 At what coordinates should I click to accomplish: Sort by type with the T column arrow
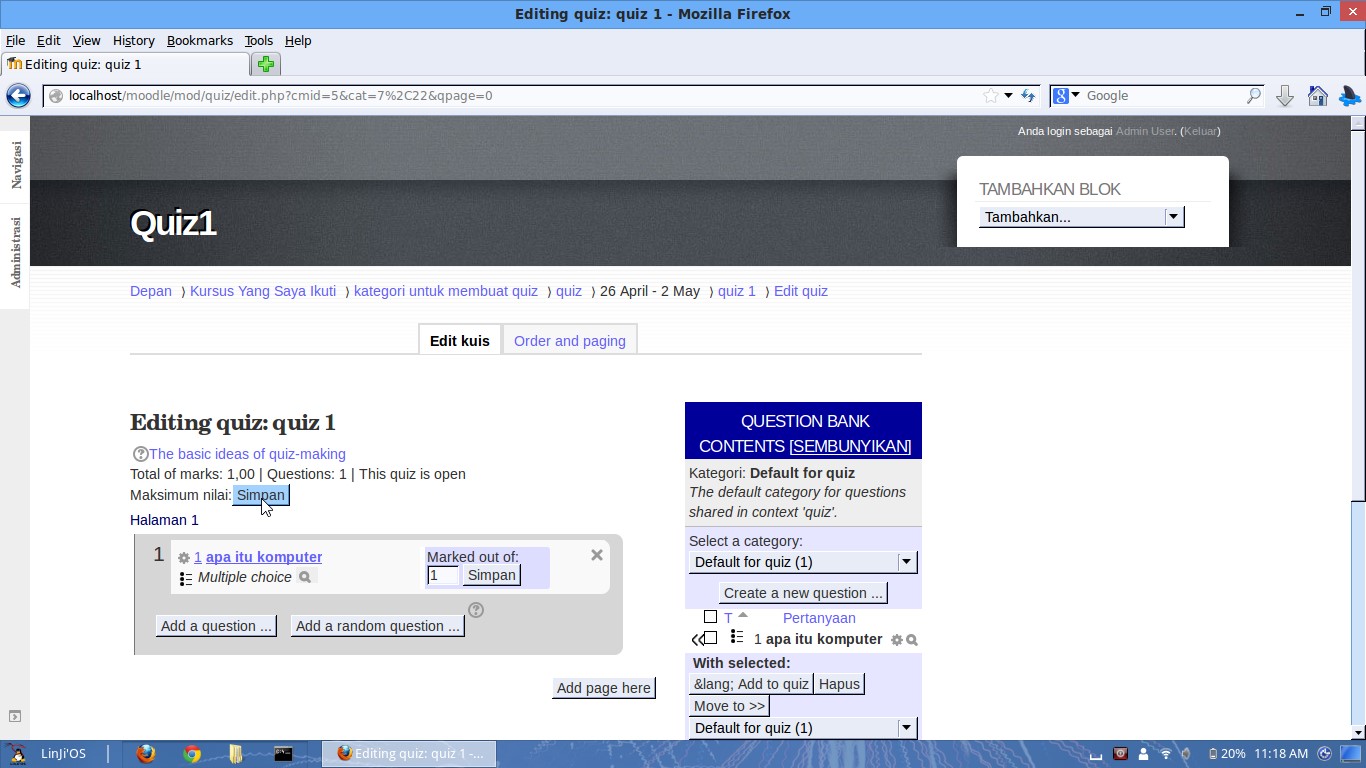tap(743, 615)
